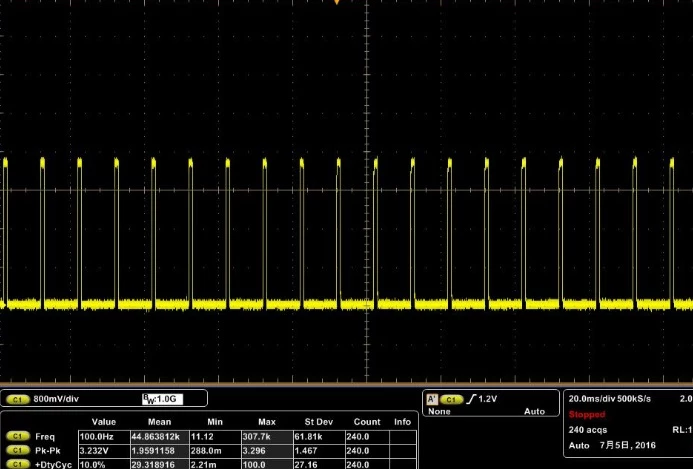Screen dimensions: 693x469
Task: Click the 500kS/s sample rate readout
Action: (634, 399)
